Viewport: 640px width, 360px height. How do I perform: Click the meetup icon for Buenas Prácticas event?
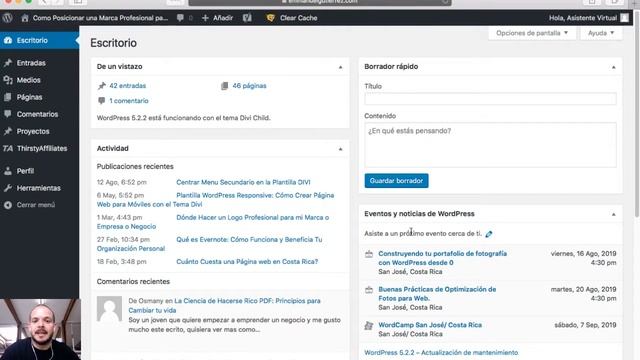pos(369,290)
